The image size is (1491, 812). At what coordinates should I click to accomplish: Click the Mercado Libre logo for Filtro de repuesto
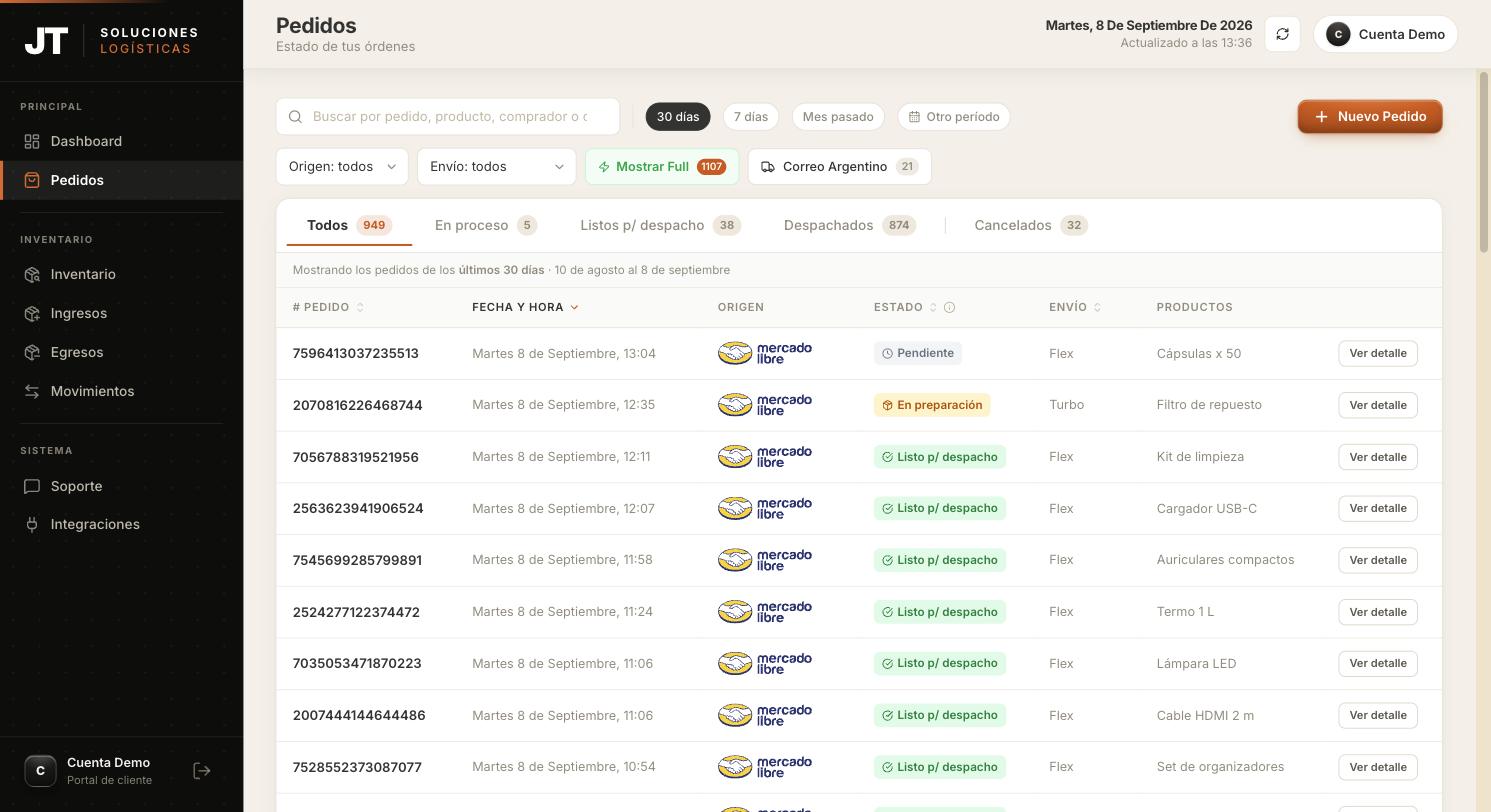pos(765,405)
